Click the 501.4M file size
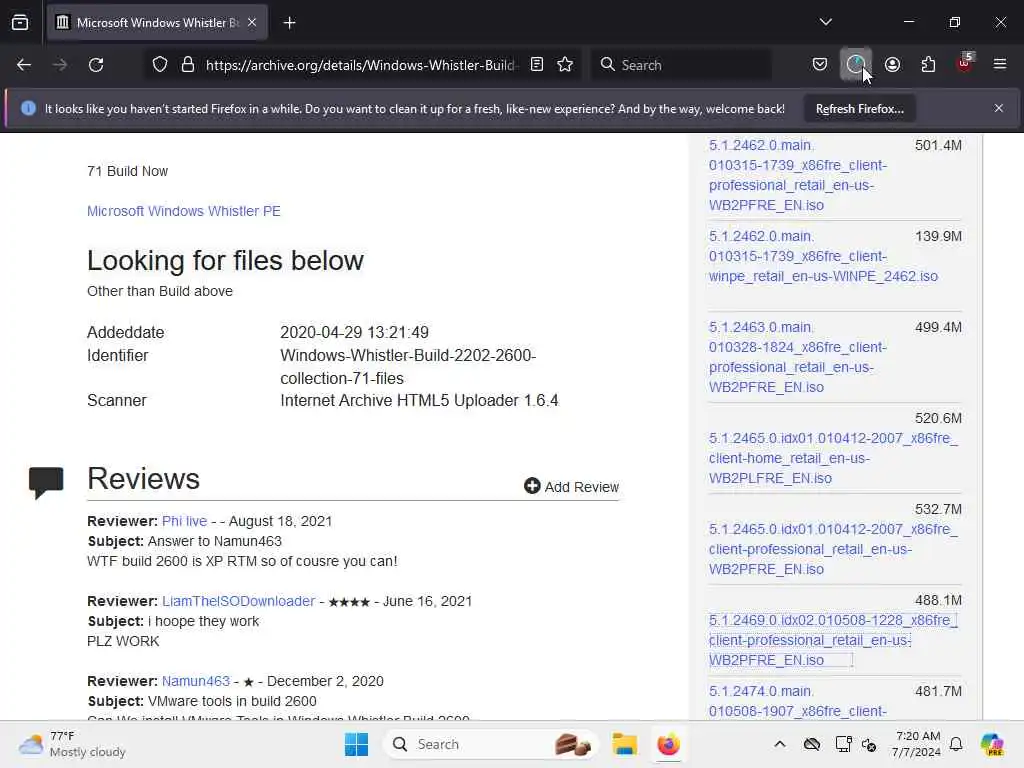This screenshot has height=768, width=1024. point(938,145)
